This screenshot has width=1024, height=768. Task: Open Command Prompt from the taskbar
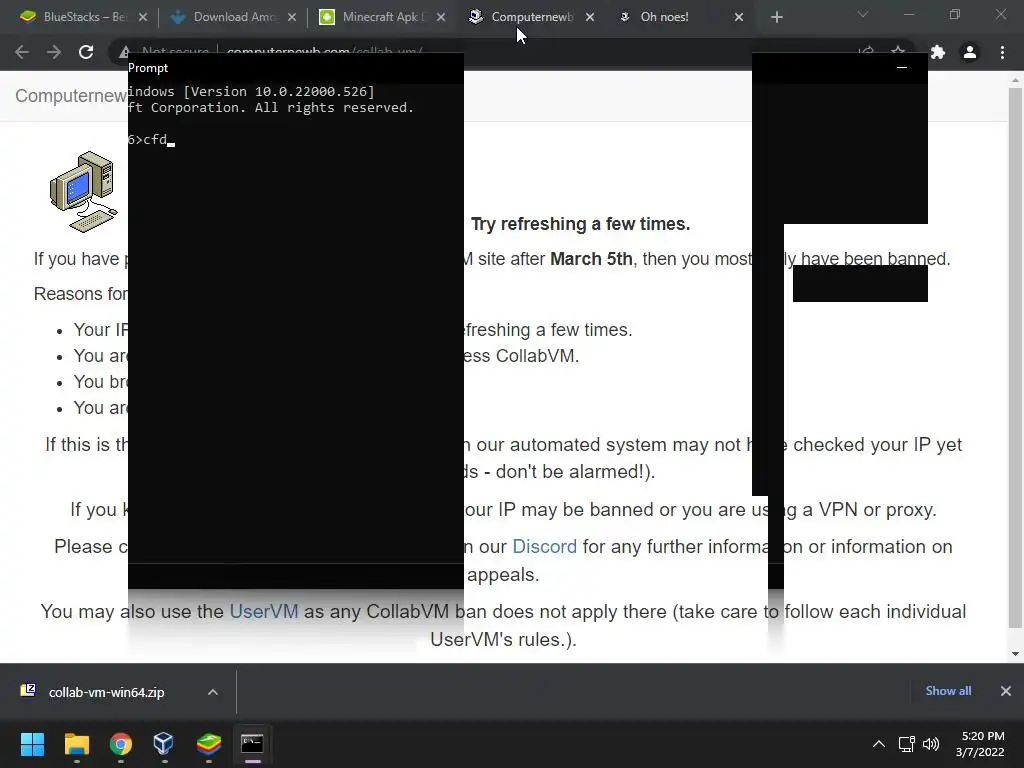click(252, 744)
